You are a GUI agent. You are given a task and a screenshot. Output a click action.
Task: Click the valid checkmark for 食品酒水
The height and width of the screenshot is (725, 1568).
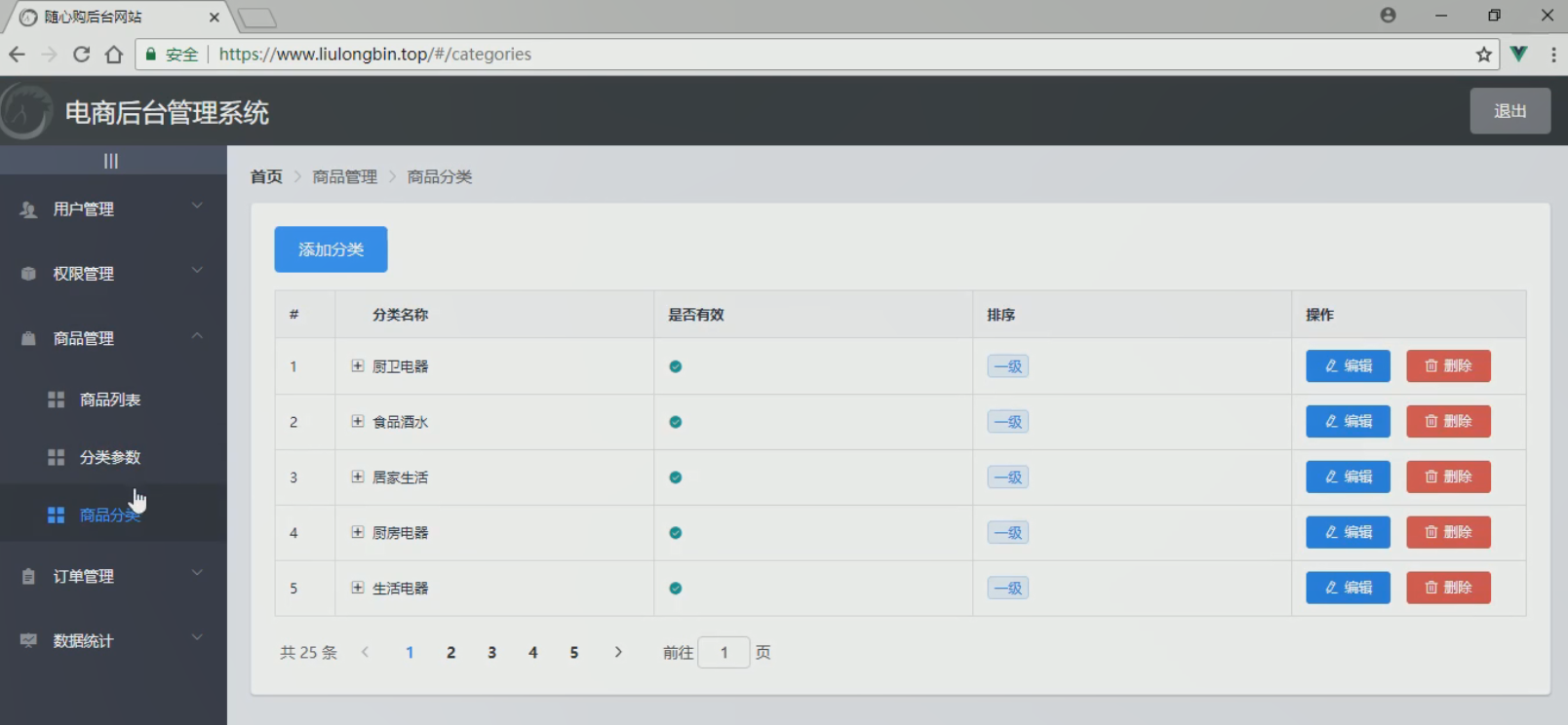point(676,423)
